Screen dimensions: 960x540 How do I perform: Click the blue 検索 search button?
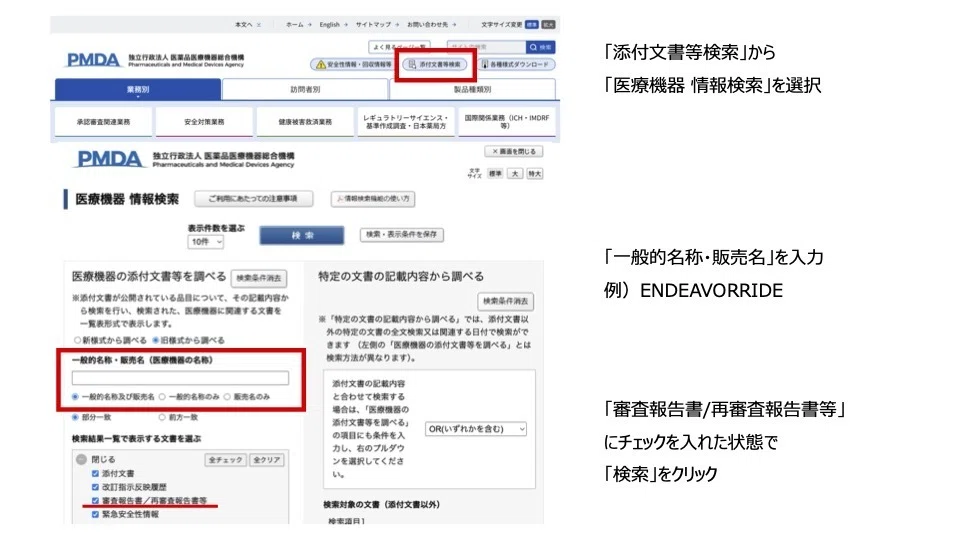click(302, 235)
